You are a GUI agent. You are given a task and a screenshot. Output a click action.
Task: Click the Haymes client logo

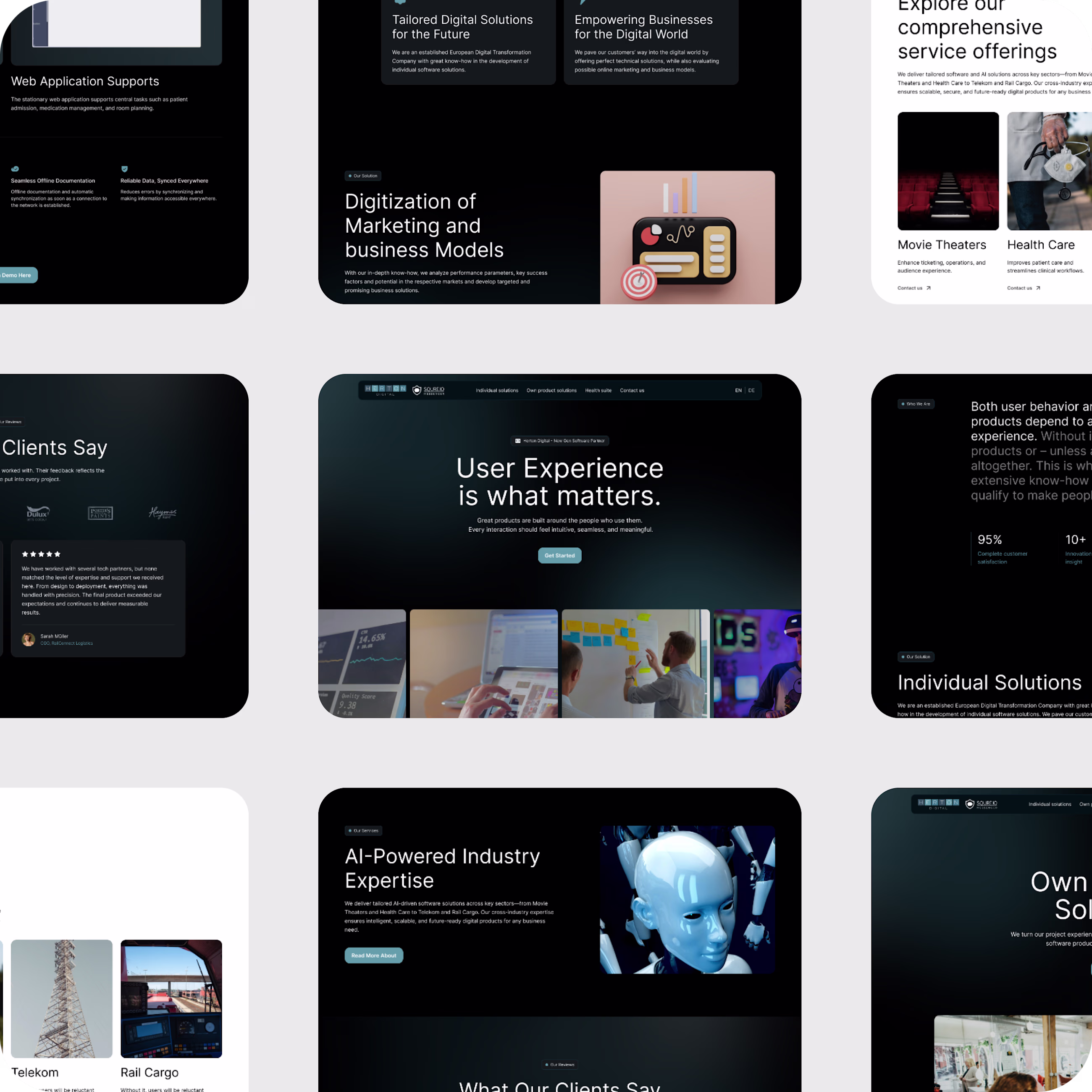163,513
